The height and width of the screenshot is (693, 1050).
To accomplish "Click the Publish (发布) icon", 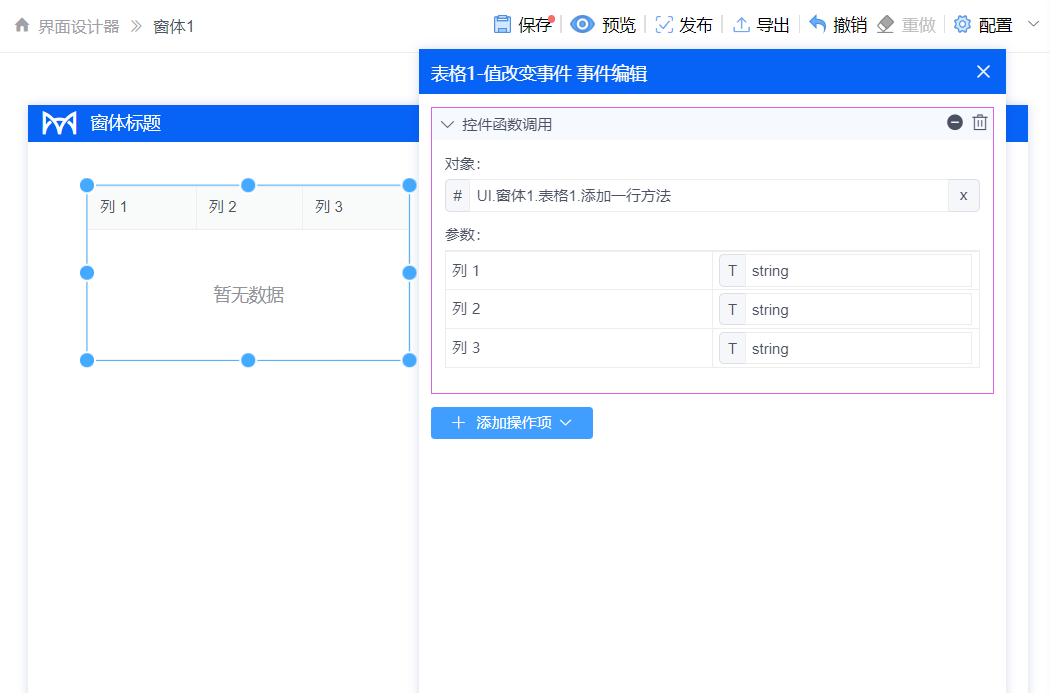I will pos(662,24).
